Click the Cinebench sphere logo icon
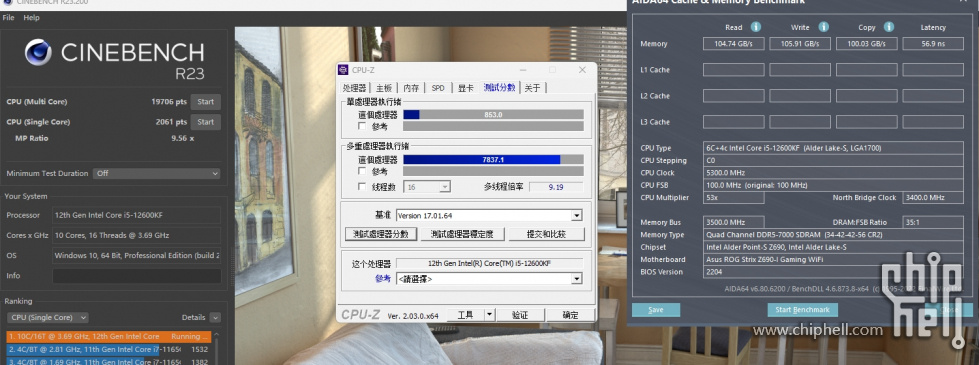Image resolution: width=979 pixels, height=365 pixels. click(x=37, y=52)
